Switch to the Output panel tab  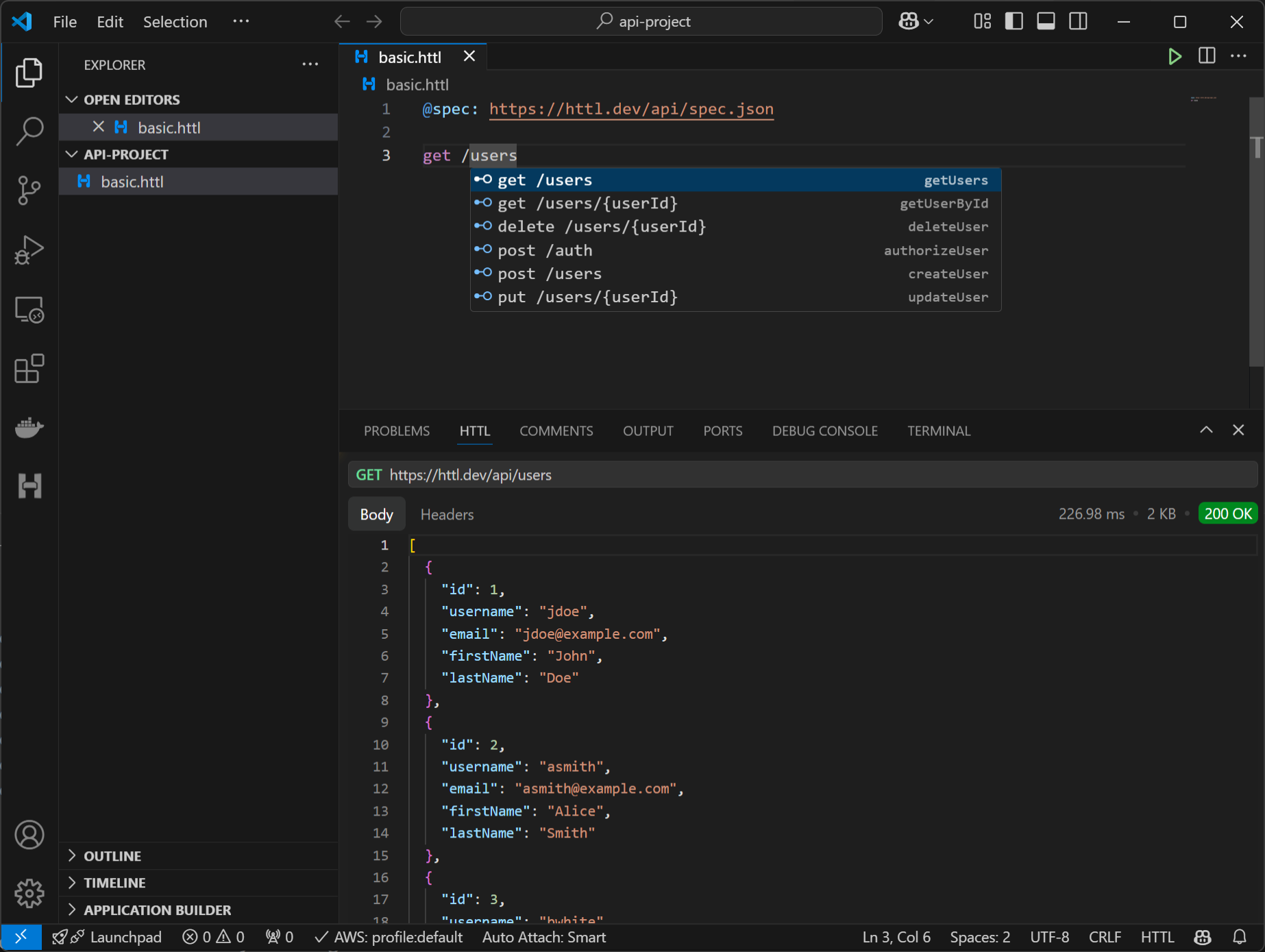click(x=648, y=431)
